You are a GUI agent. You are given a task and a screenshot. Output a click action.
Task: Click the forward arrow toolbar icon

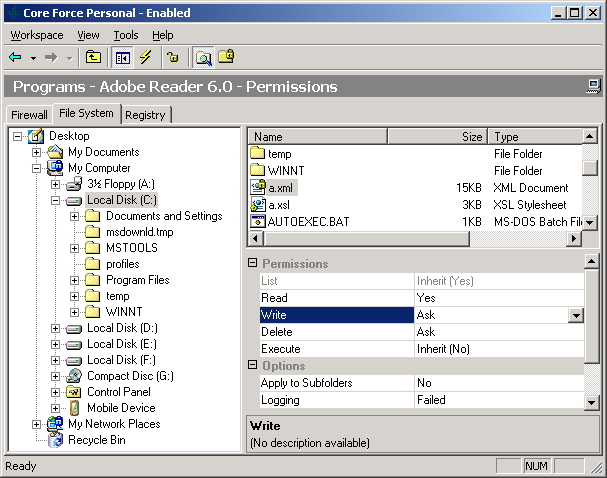[51, 58]
